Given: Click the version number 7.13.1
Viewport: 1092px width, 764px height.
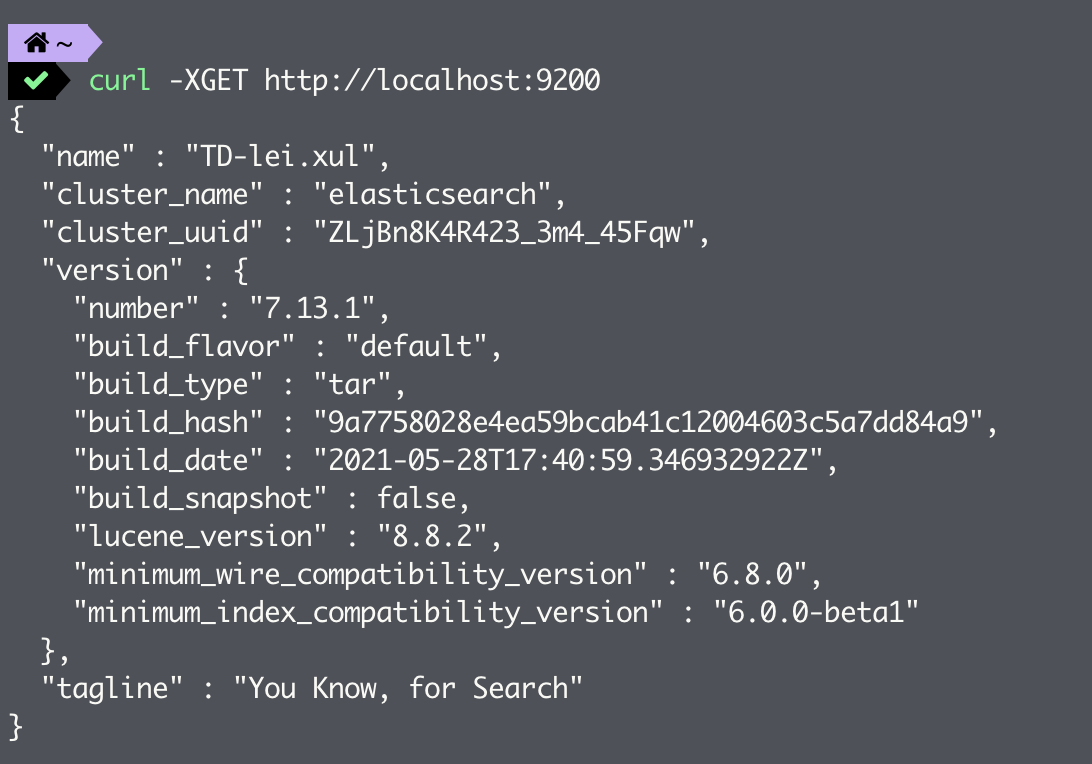Looking at the screenshot, I should click(x=312, y=308).
